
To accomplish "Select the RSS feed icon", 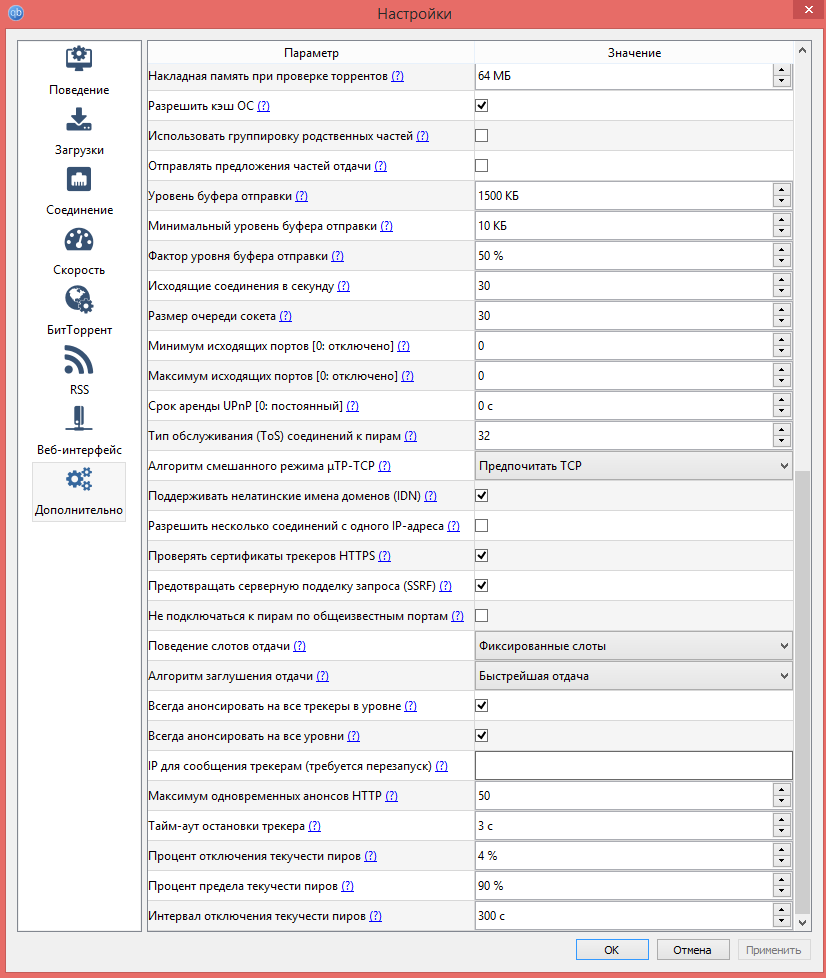I will (79, 359).
